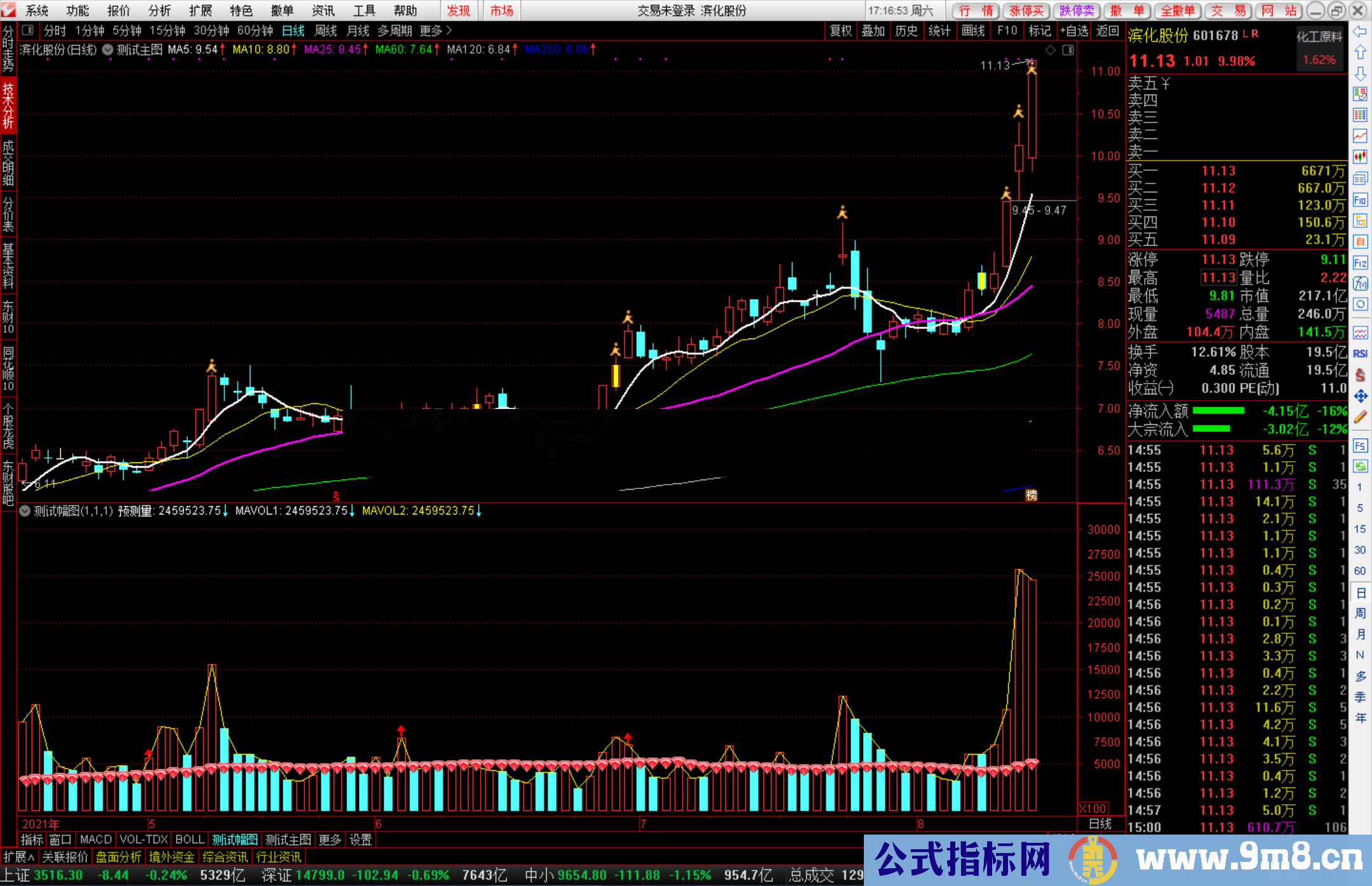The image size is (1372, 886).
Task: Open the F10 company info icon in sidebar
Action: (1360, 200)
